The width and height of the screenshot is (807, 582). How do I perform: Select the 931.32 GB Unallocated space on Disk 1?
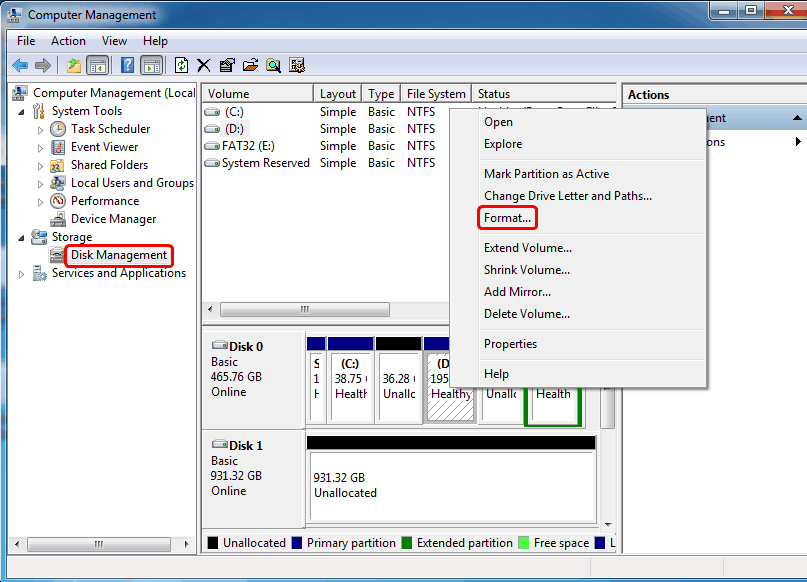click(451, 479)
